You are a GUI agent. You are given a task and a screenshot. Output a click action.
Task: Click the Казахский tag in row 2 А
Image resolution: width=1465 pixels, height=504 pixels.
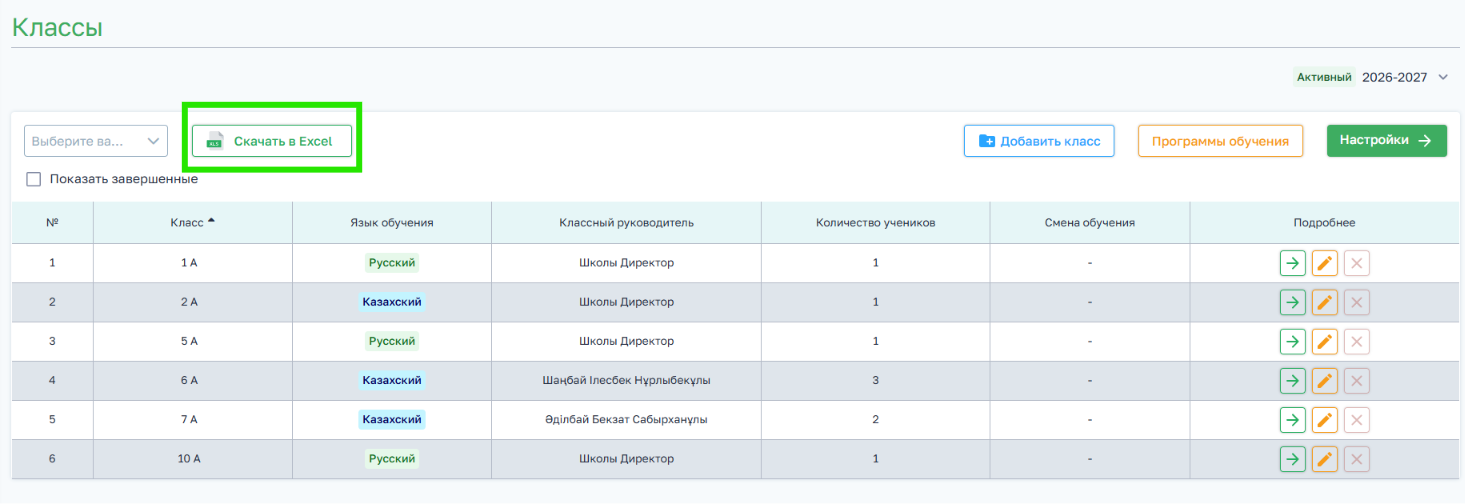pyautogui.click(x=392, y=302)
